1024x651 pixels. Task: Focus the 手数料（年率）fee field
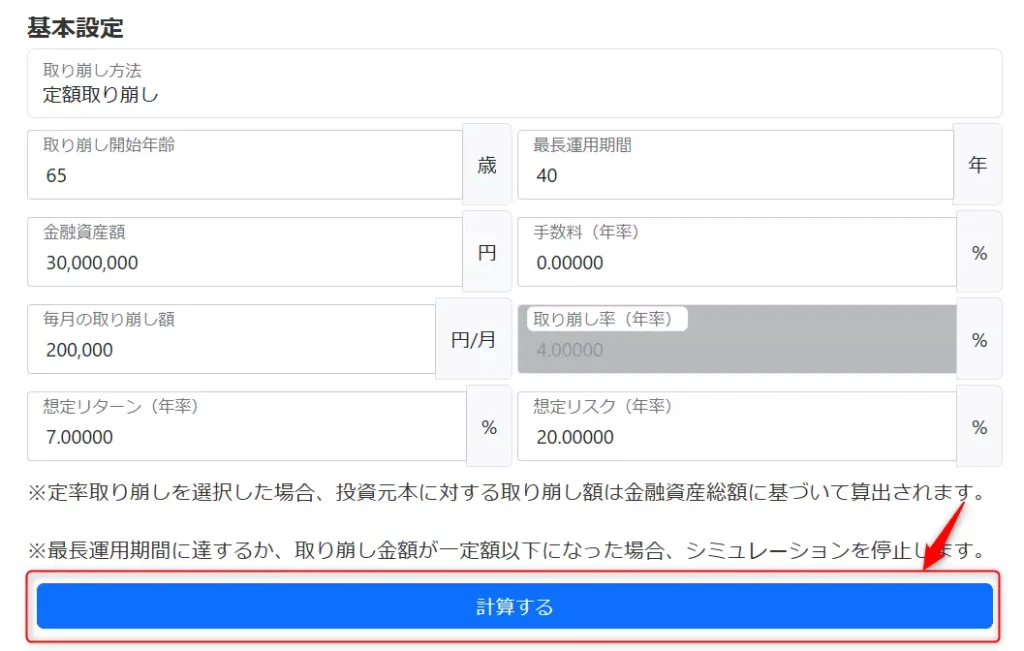coord(730,251)
